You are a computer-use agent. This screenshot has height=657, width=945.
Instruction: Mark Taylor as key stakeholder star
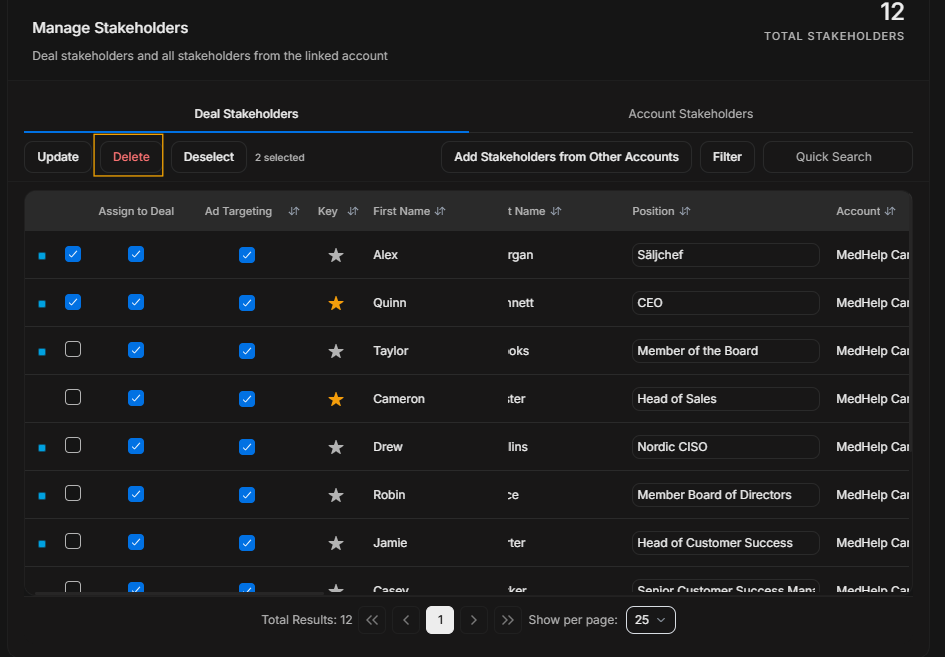(x=336, y=351)
